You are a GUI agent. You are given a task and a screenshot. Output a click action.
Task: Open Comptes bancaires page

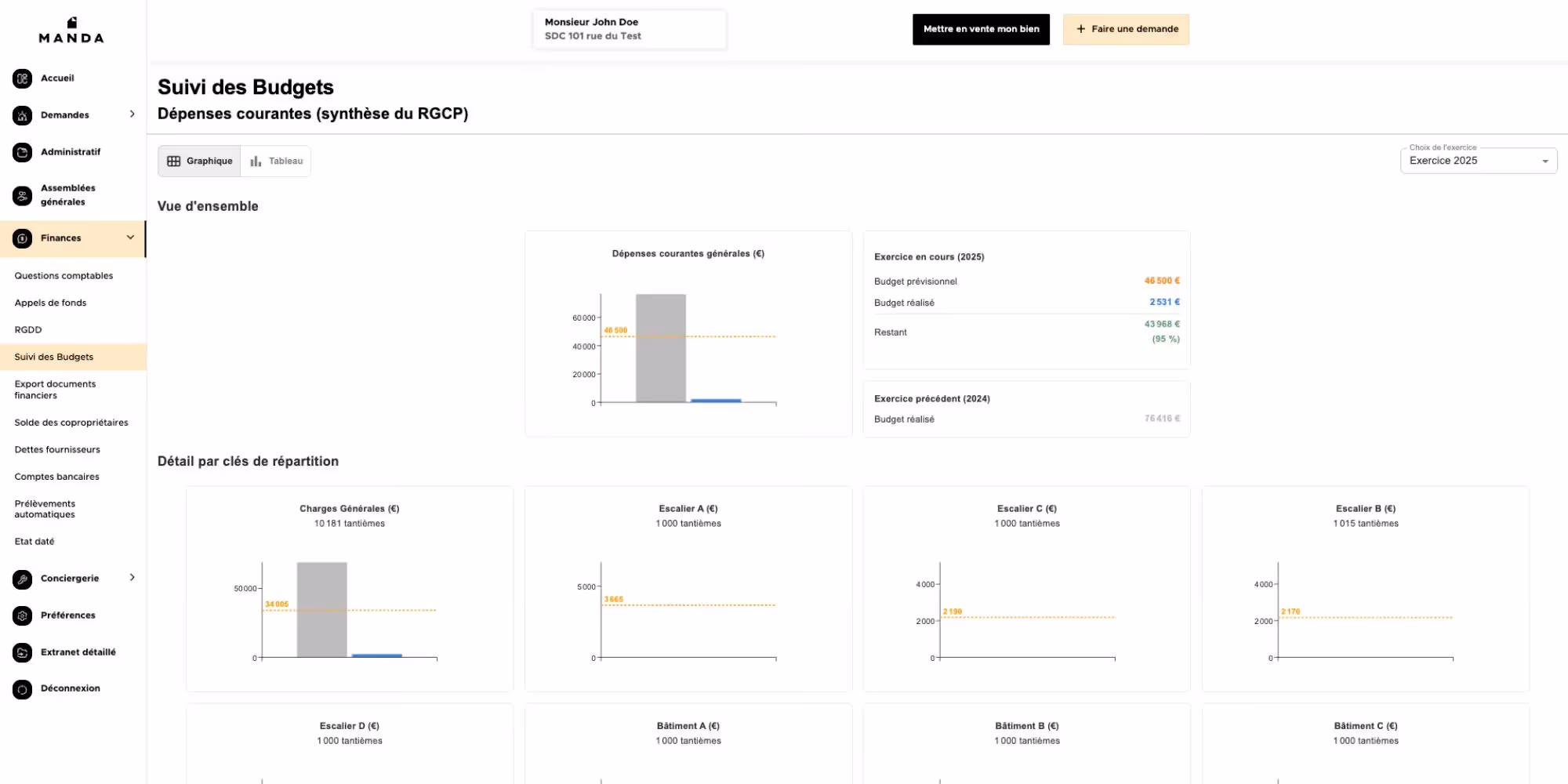pyautogui.click(x=56, y=477)
